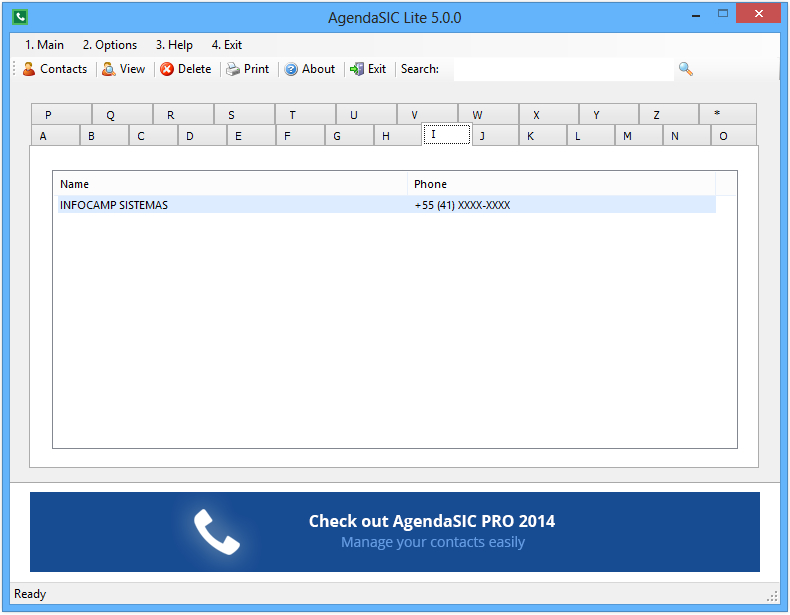Open the 2. Options menu

click(110, 45)
